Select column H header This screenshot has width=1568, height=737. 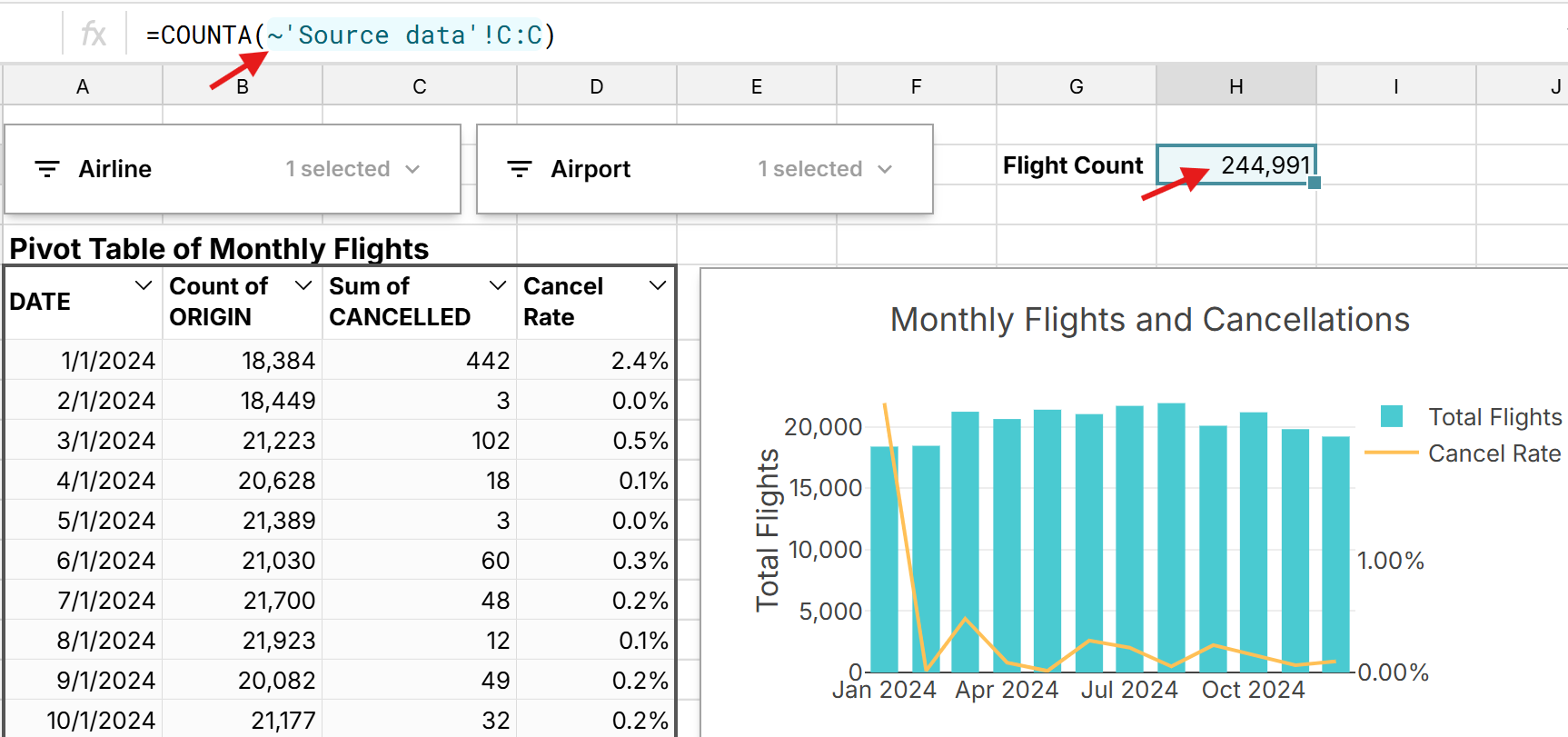[x=1236, y=86]
